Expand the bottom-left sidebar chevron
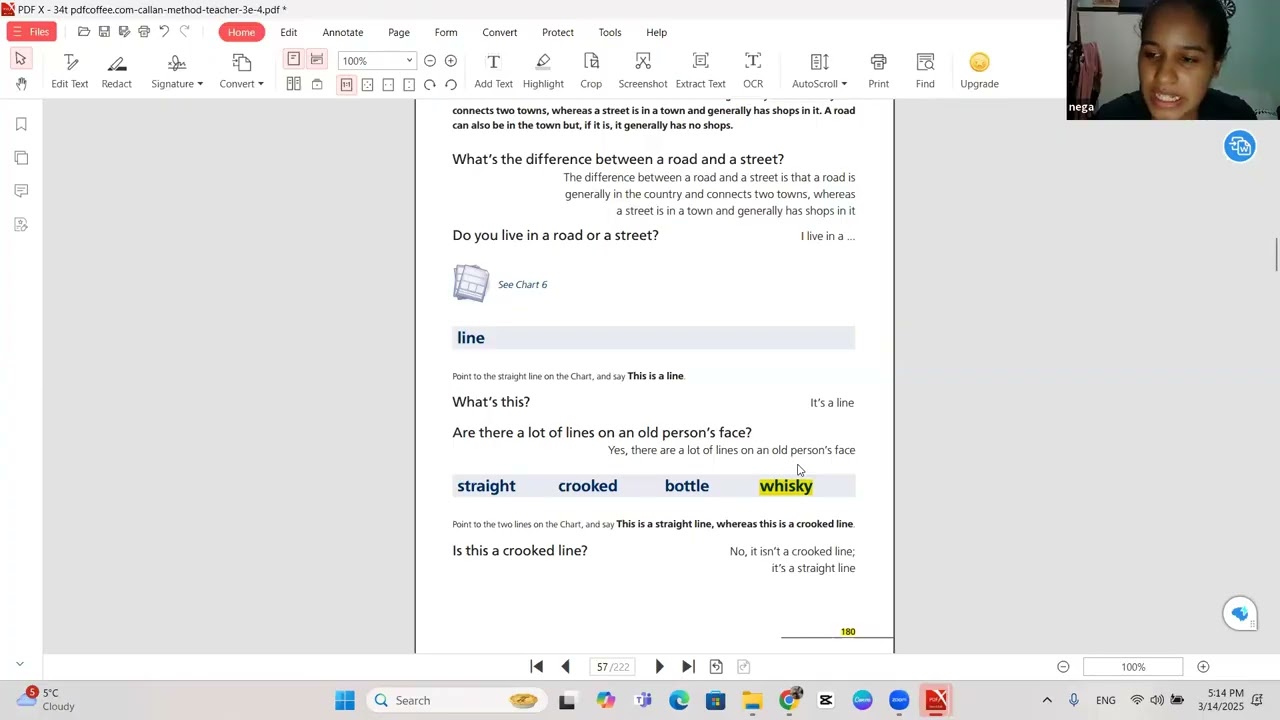The image size is (1280, 720). point(19,664)
